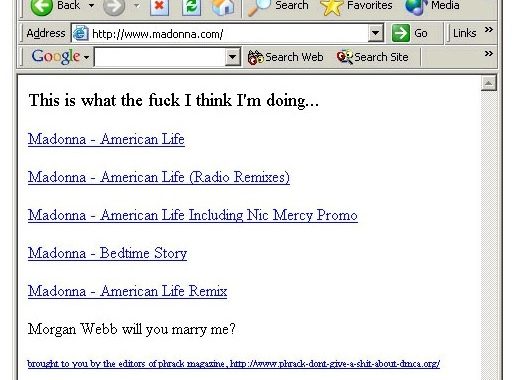
Task: Open the Forward history dropdown arrow
Action: [x=136, y=5]
